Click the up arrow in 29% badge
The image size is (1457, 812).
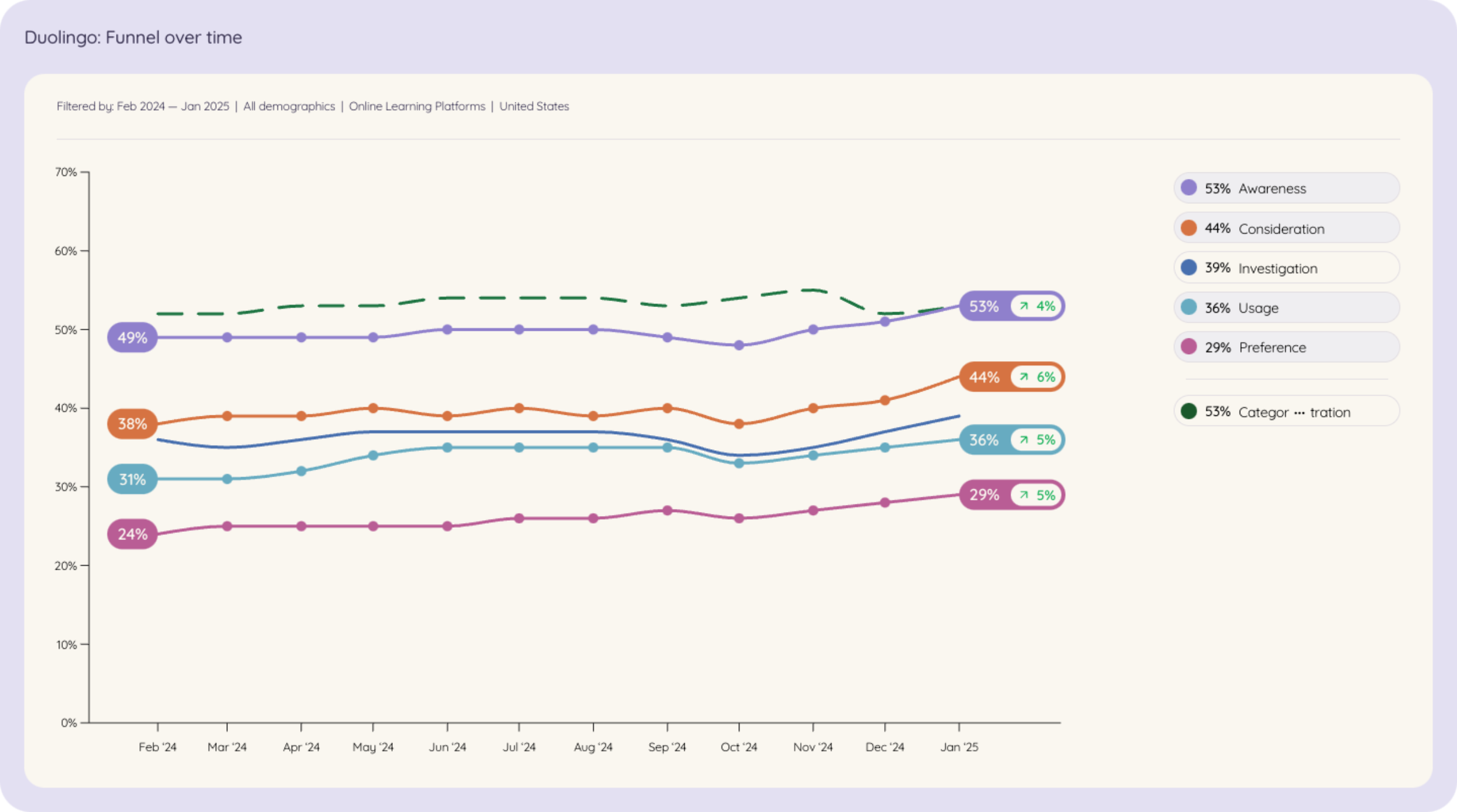pos(1024,495)
